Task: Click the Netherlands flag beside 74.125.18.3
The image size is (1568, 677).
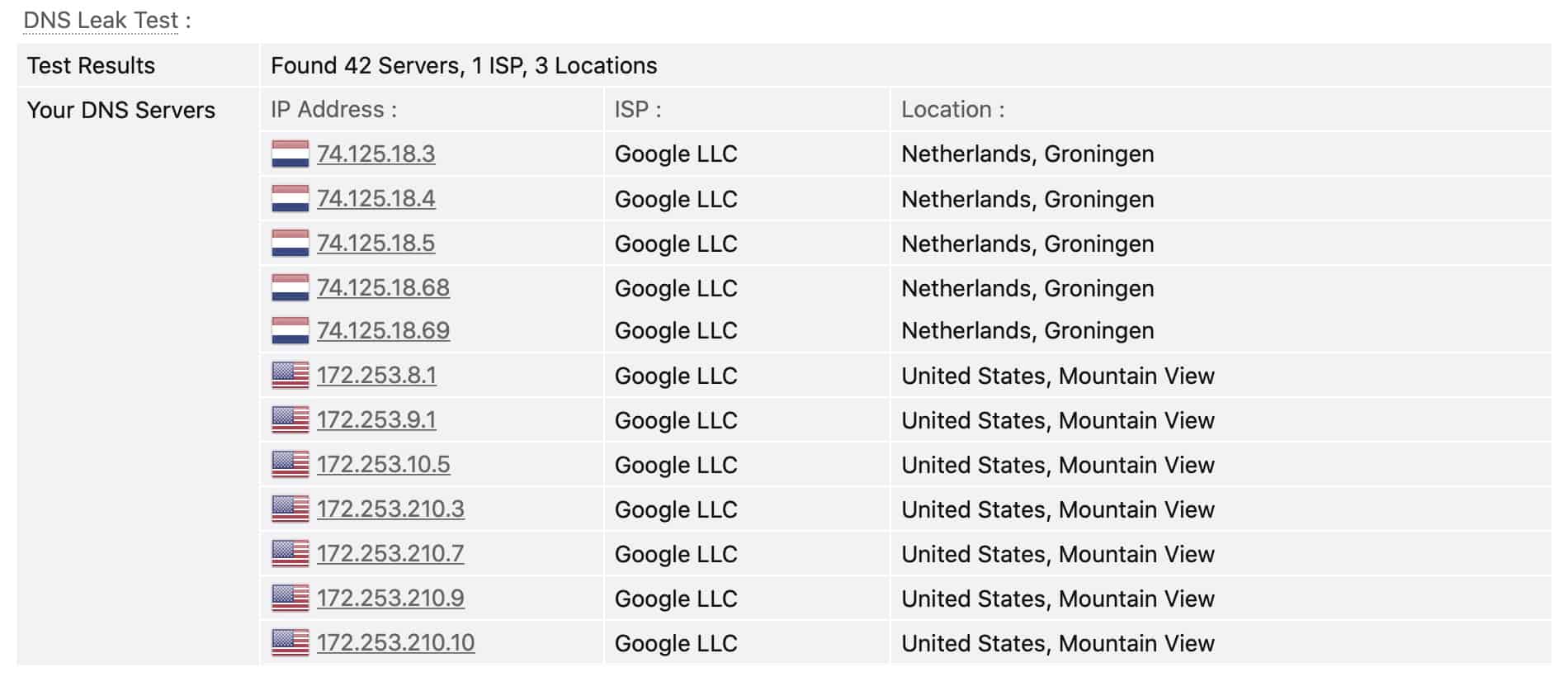Action: (x=290, y=154)
